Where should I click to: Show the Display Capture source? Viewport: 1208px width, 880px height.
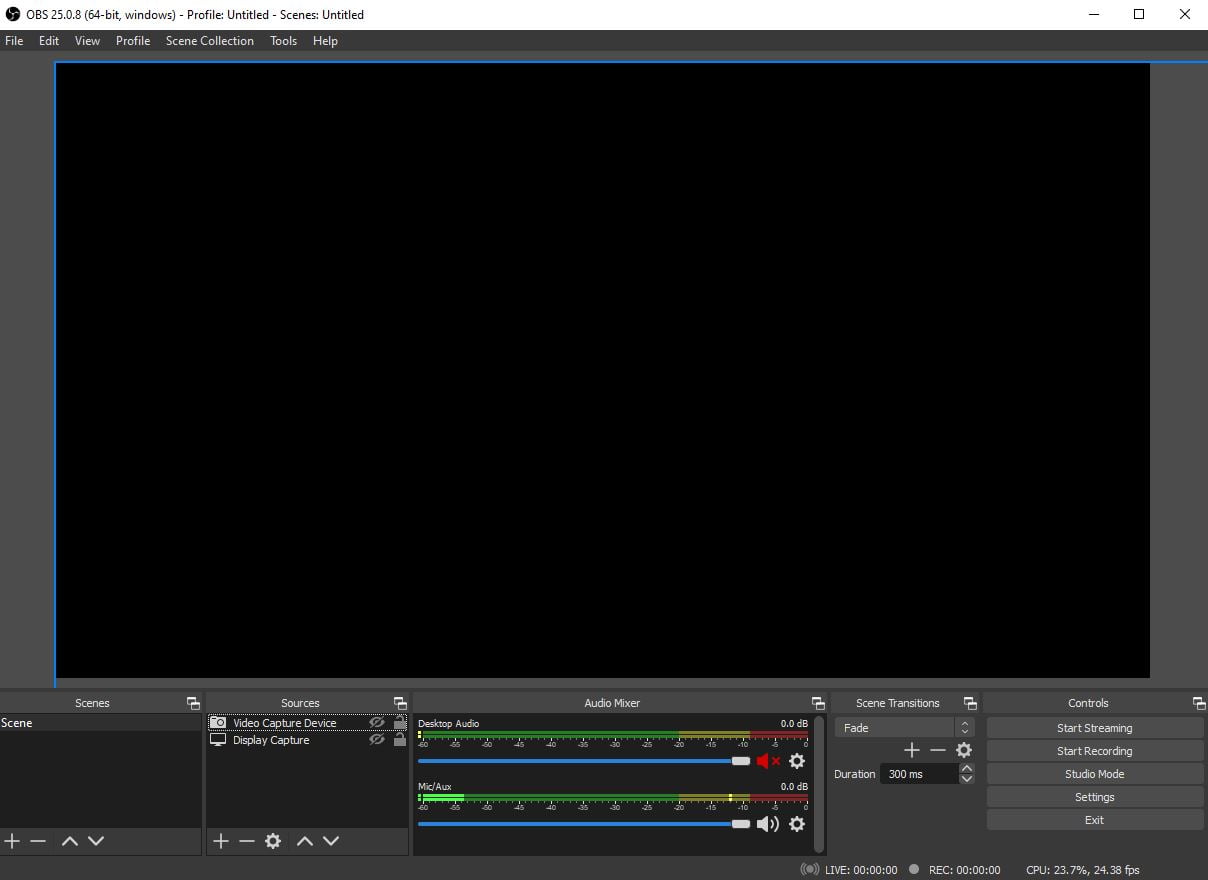pos(377,740)
